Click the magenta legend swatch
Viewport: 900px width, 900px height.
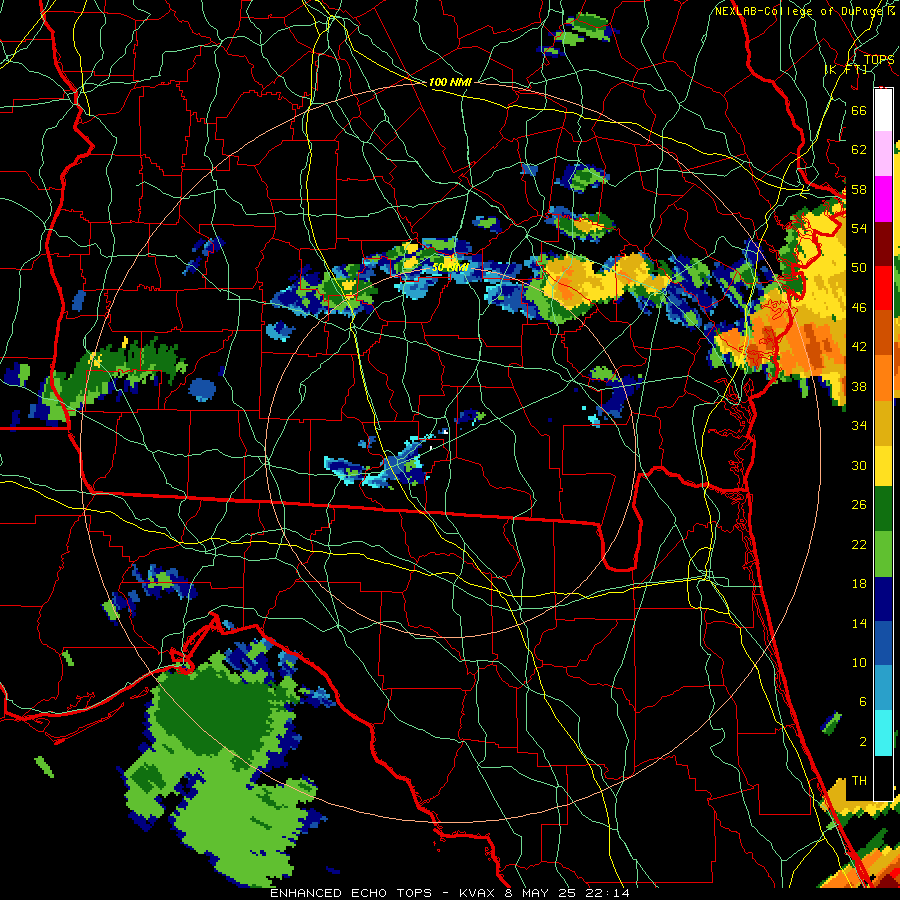pyautogui.click(x=883, y=199)
